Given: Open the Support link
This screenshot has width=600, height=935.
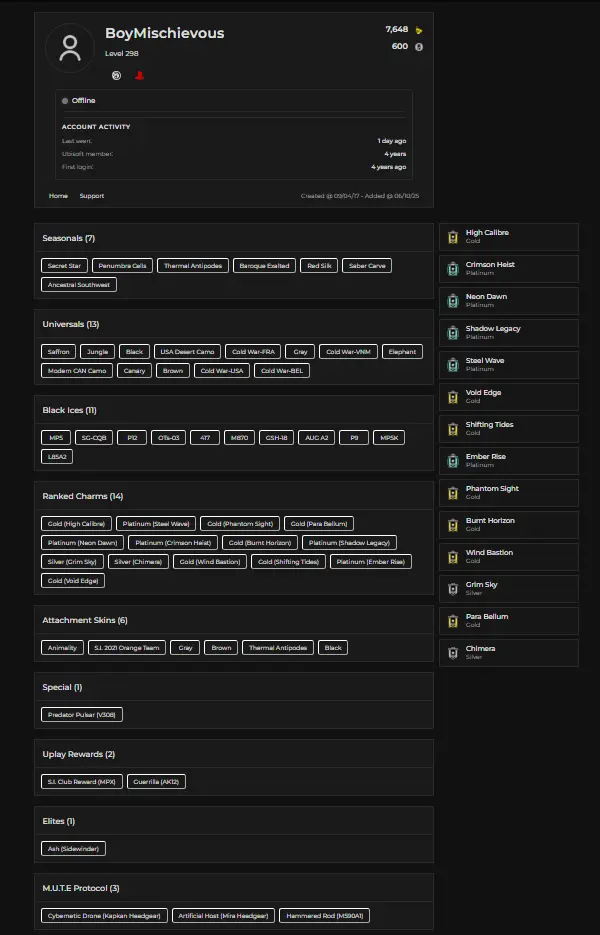Looking at the screenshot, I should [92, 196].
